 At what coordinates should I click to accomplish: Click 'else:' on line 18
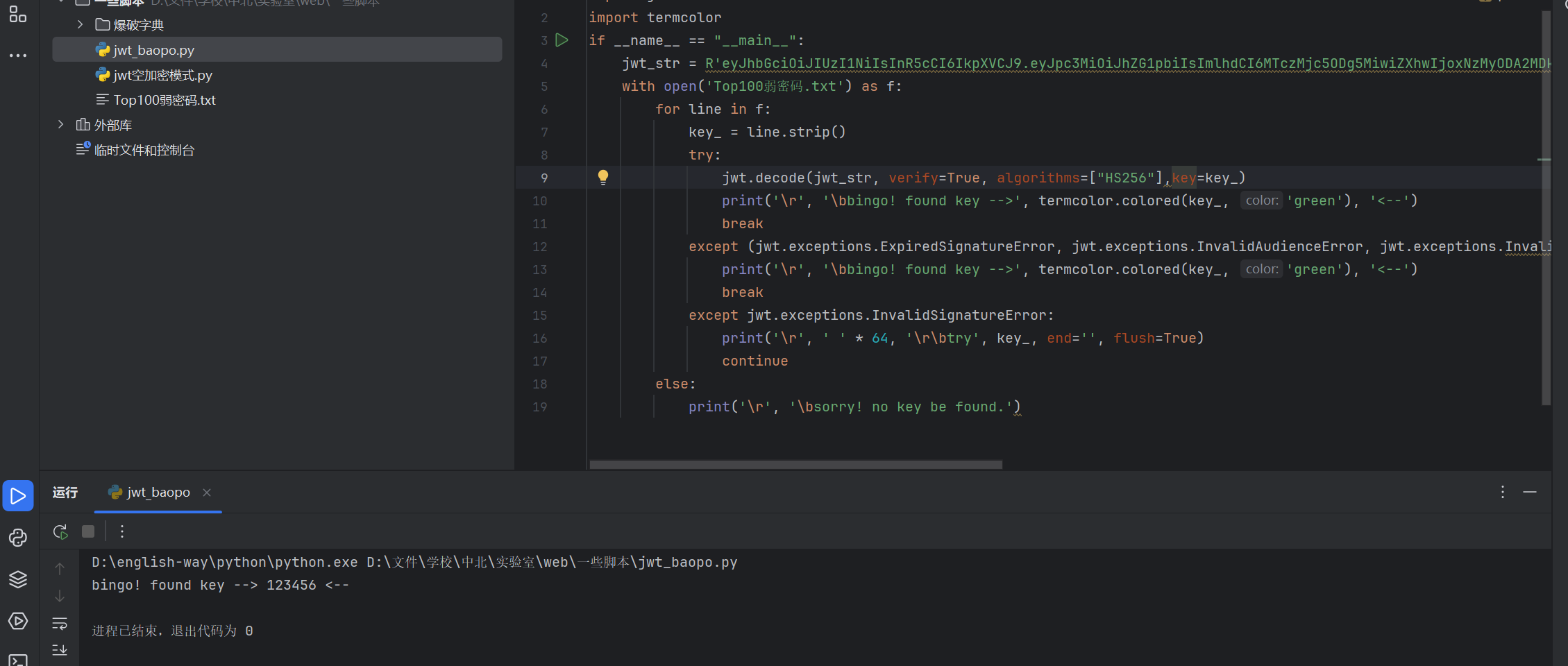[675, 384]
